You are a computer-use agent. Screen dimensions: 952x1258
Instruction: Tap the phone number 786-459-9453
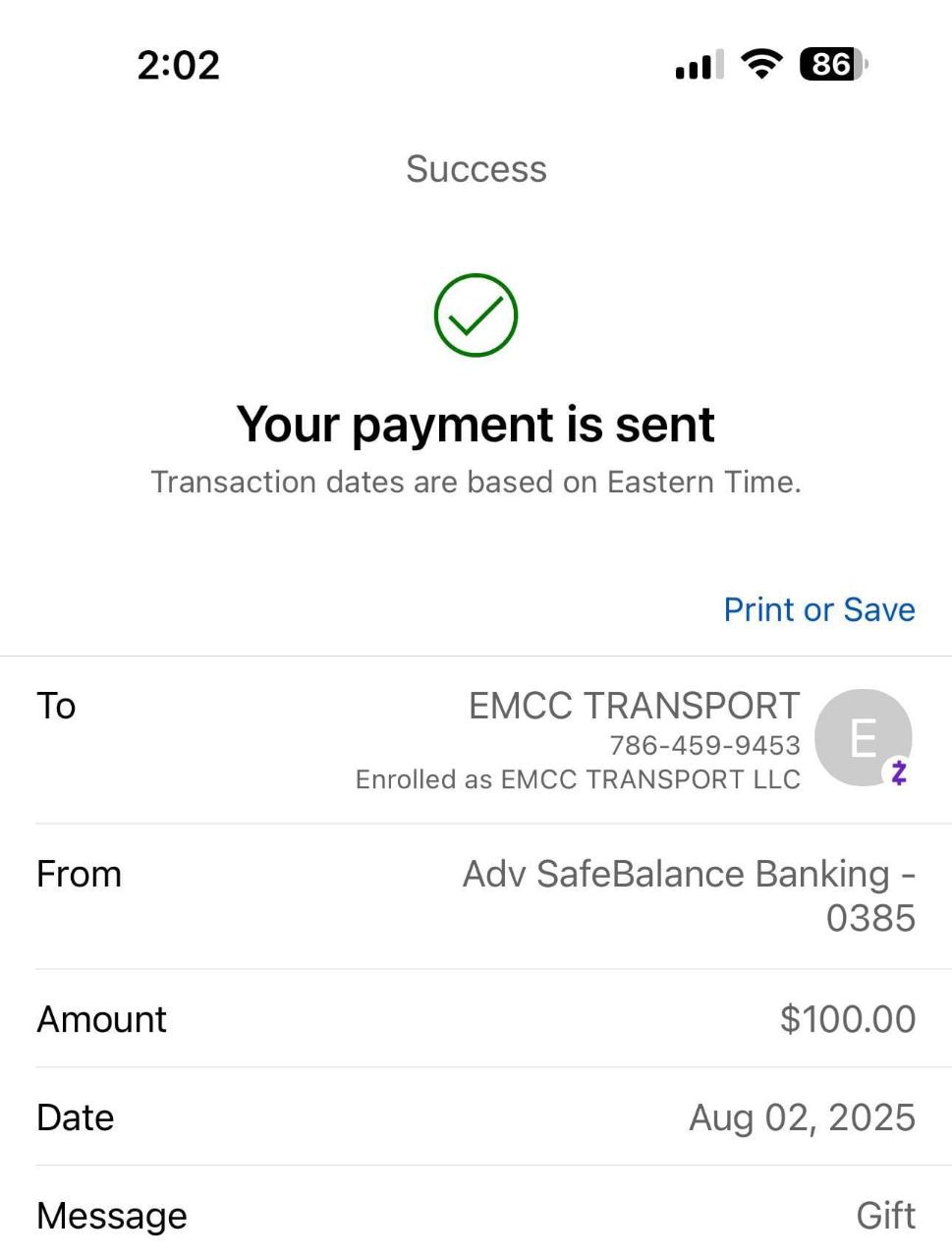click(x=704, y=745)
